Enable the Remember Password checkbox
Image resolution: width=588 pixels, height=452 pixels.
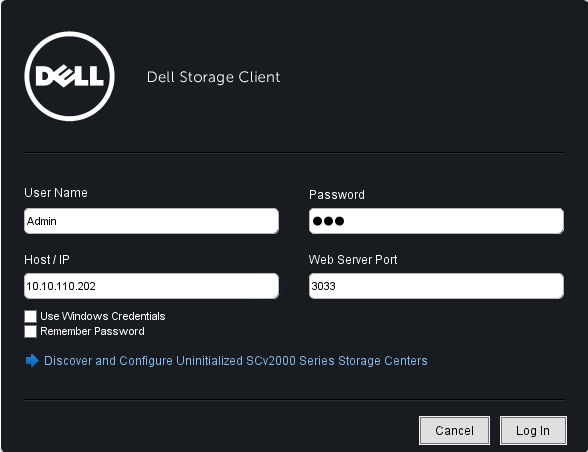[x=30, y=331]
